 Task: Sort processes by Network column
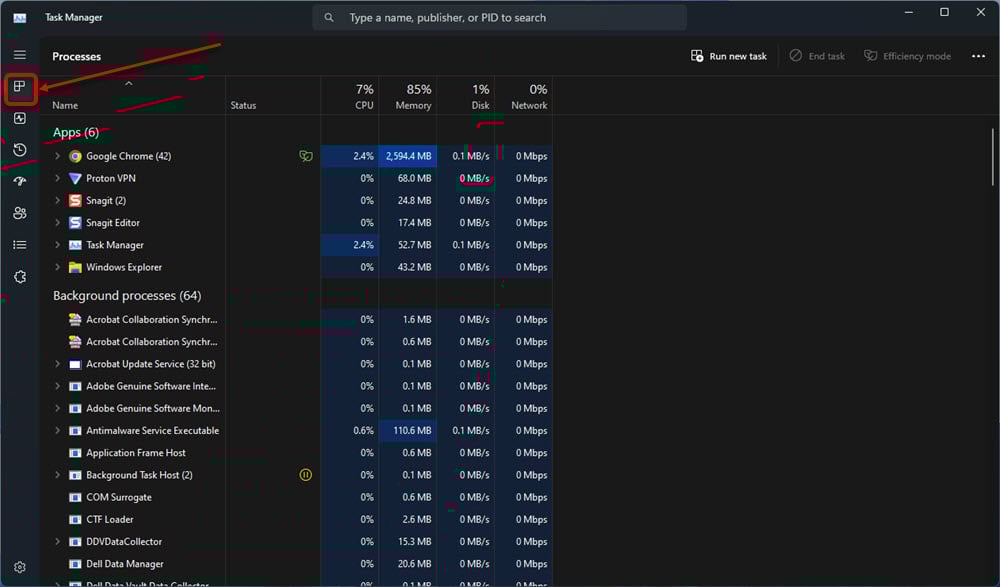pos(524,96)
